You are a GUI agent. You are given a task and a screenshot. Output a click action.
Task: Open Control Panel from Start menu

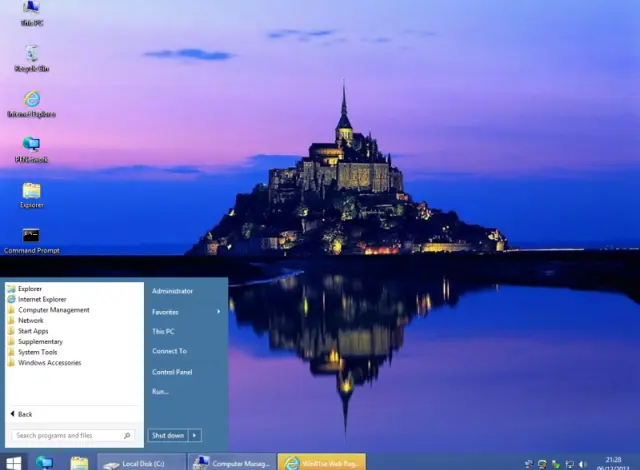click(x=172, y=372)
